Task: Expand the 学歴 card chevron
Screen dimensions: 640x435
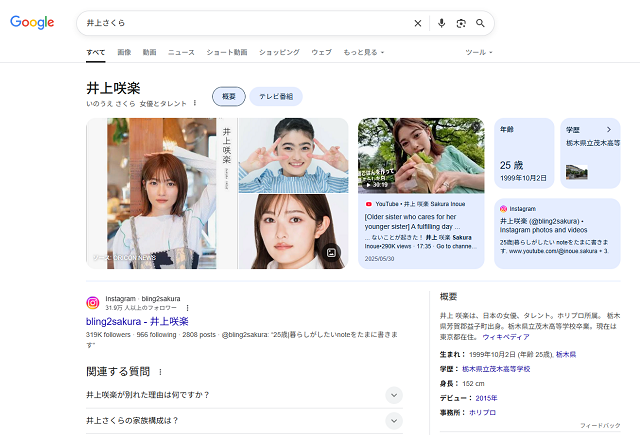Action: click(x=609, y=130)
